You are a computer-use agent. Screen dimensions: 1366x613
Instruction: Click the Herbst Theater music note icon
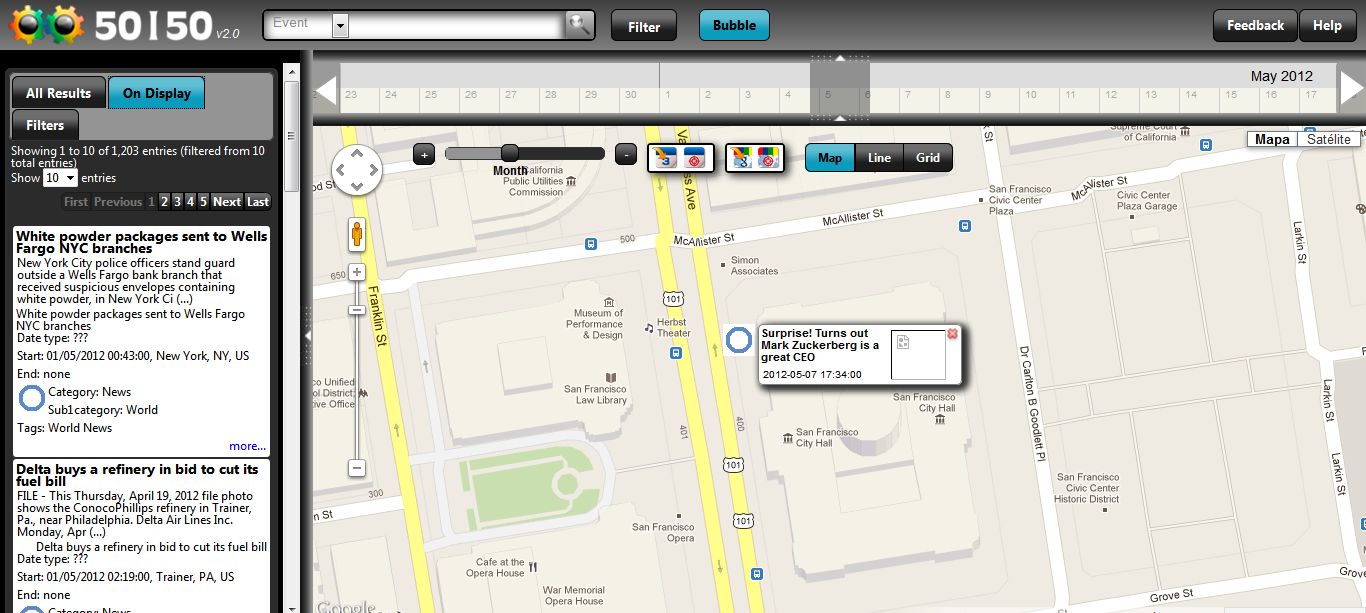[x=648, y=327]
